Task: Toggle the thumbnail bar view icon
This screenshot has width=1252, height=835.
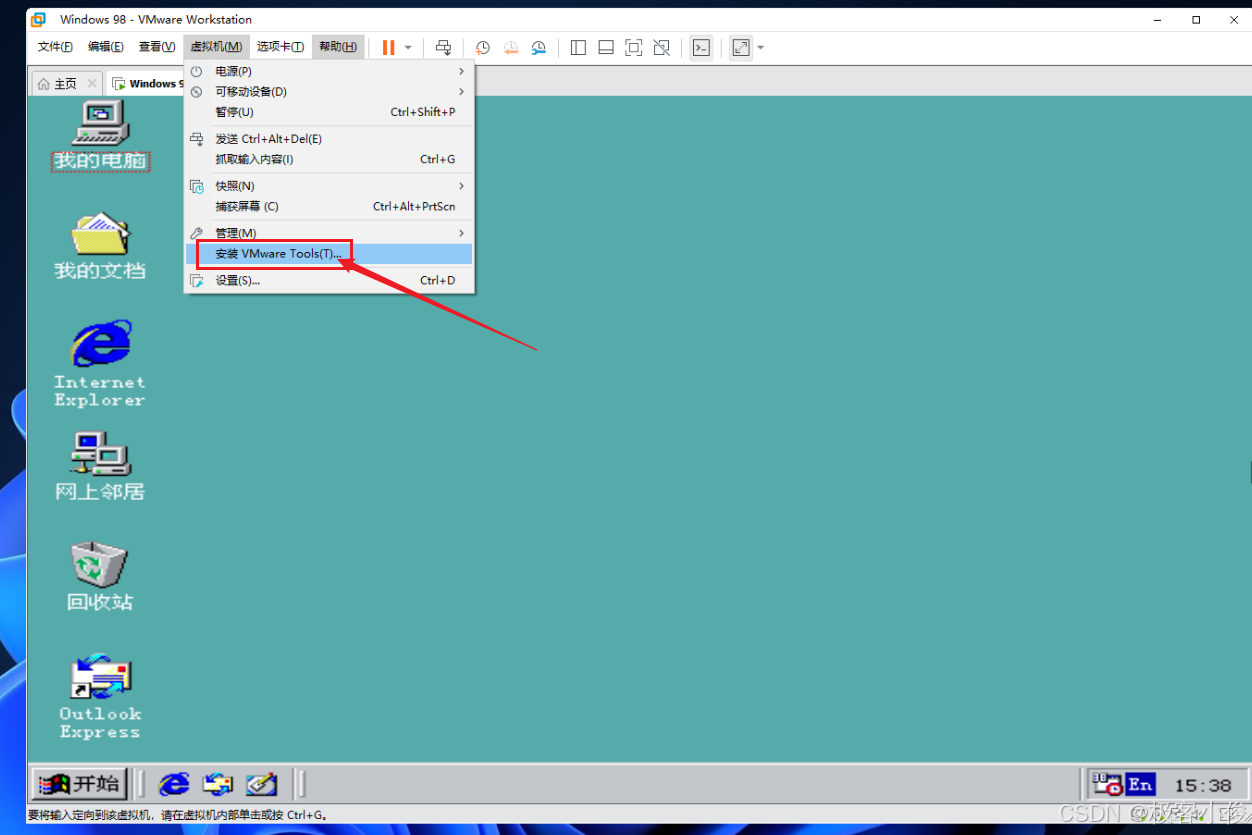Action: click(x=606, y=47)
